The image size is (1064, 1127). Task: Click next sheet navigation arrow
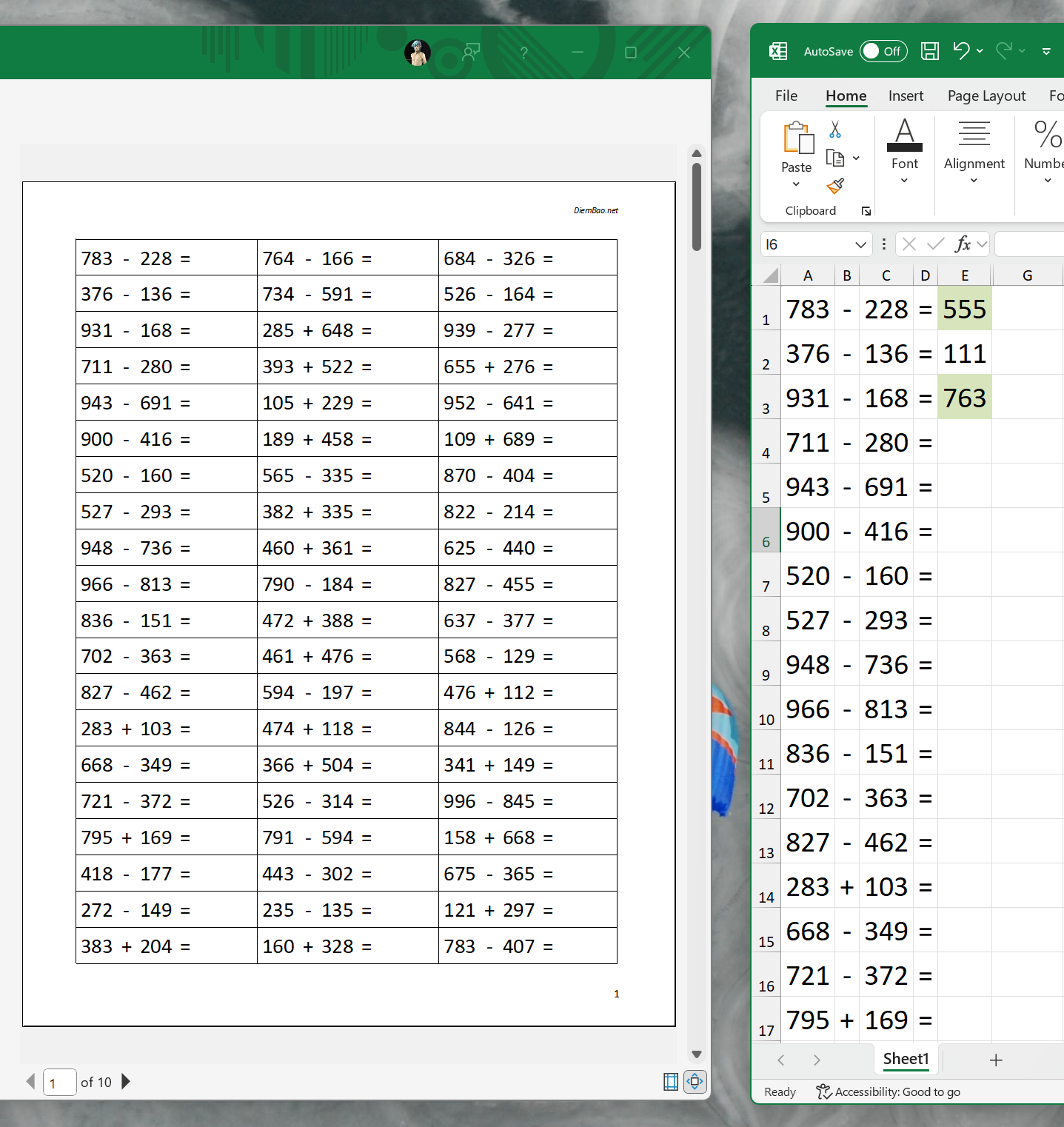click(x=817, y=1060)
